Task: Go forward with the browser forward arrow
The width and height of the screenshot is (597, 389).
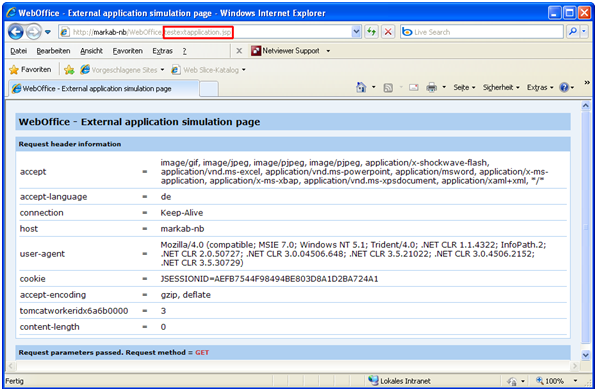Action: 34,32
